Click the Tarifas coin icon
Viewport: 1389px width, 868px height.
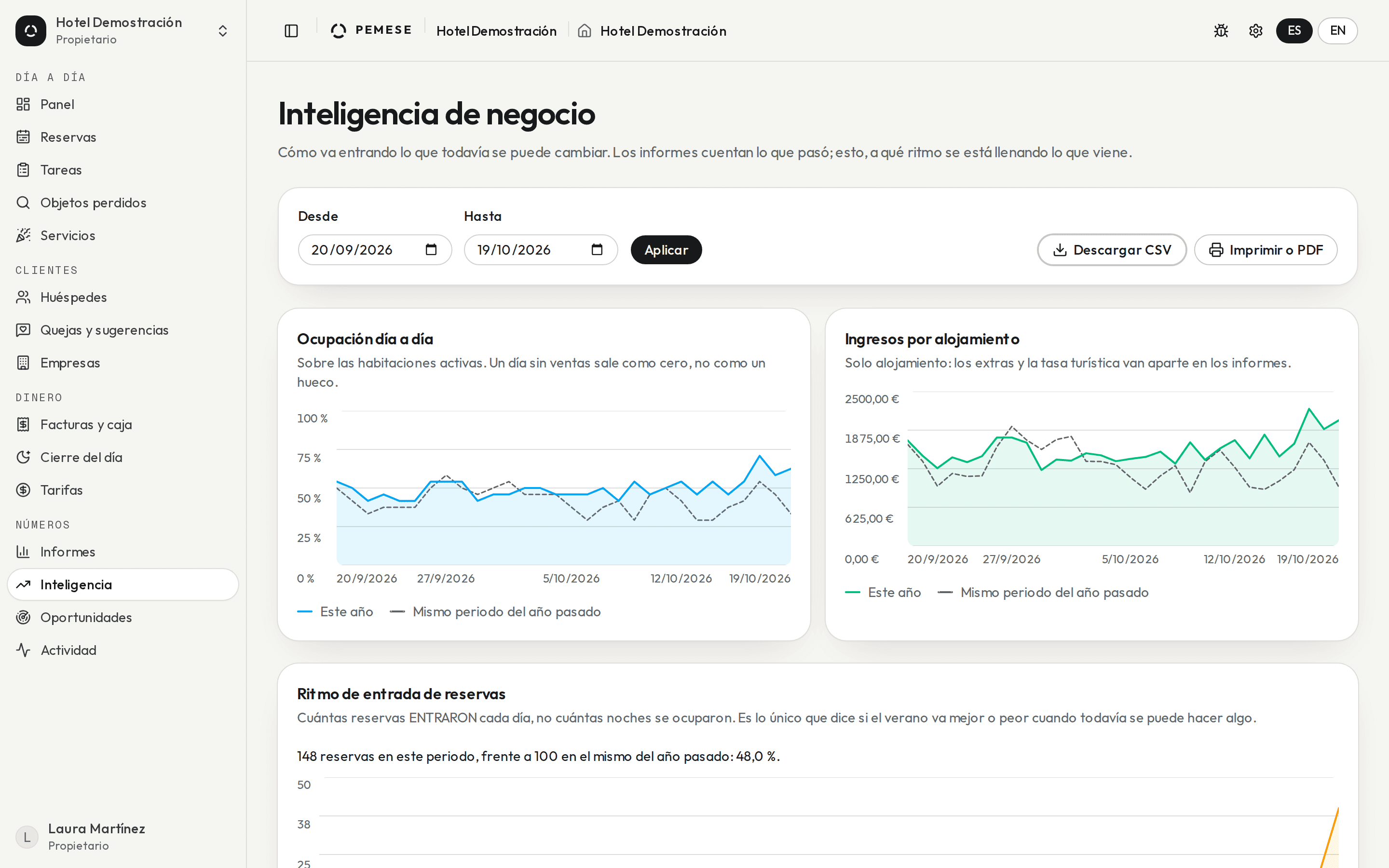[23, 490]
